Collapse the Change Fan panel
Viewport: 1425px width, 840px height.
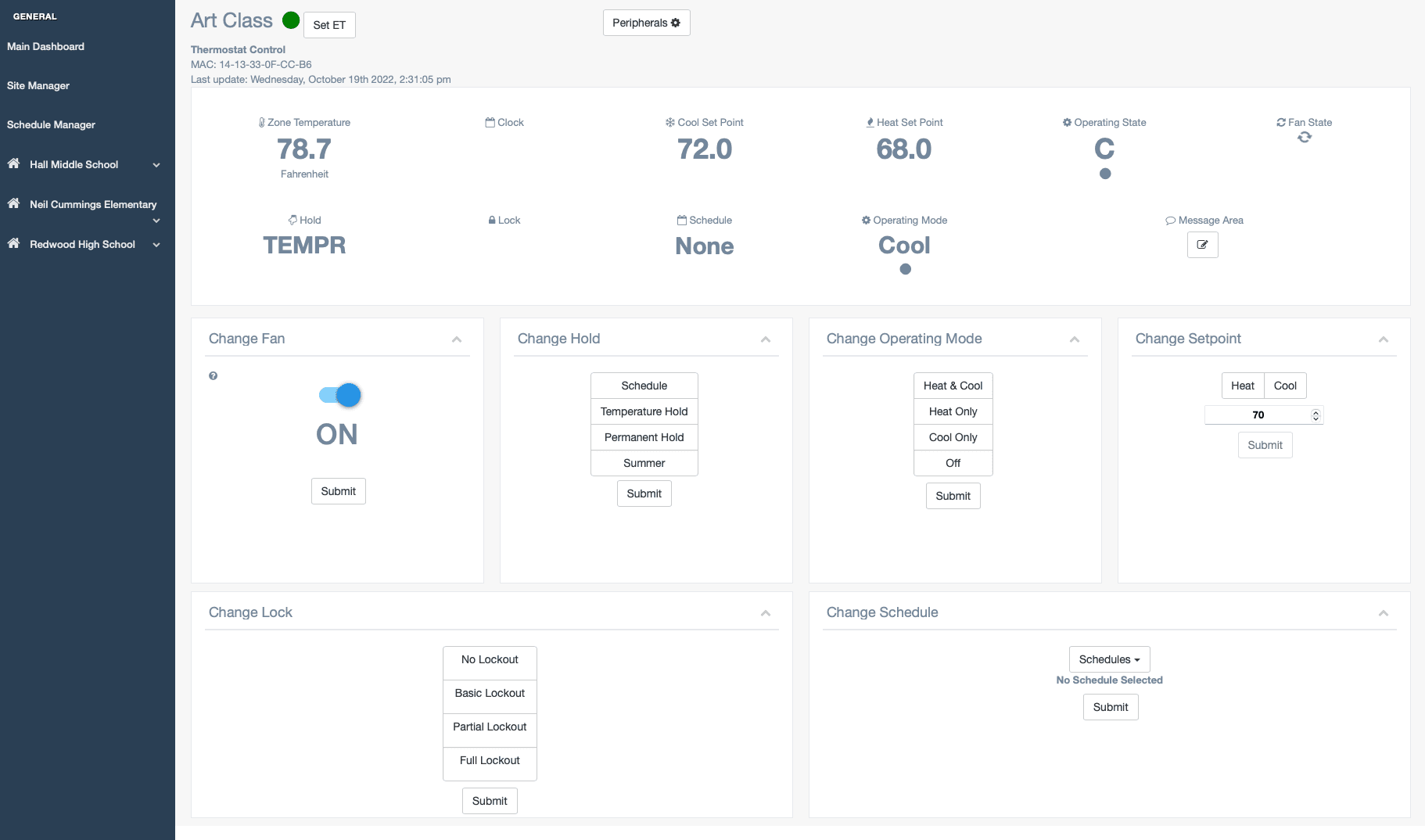click(x=457, y=339)
